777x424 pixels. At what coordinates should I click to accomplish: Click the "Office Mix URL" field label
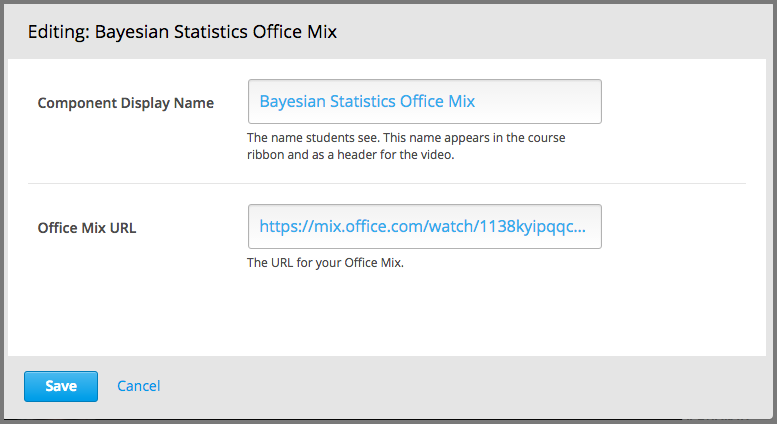[x=87, y=228]
